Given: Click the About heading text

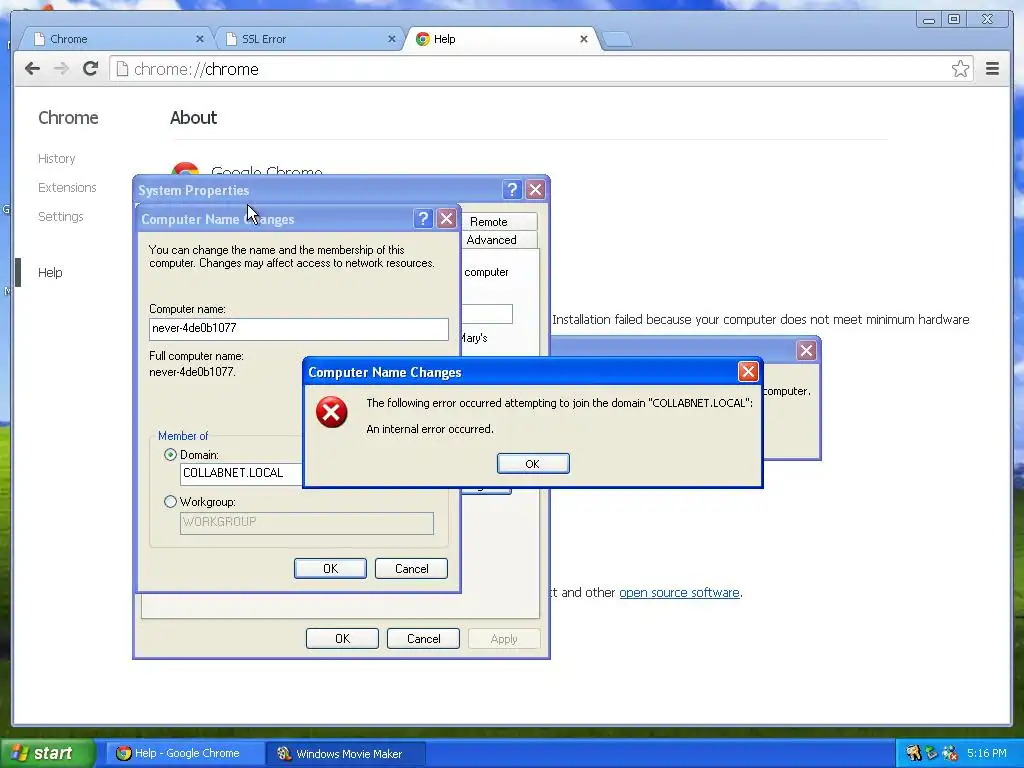Looking at the screenshot, I should click(193, 118).
